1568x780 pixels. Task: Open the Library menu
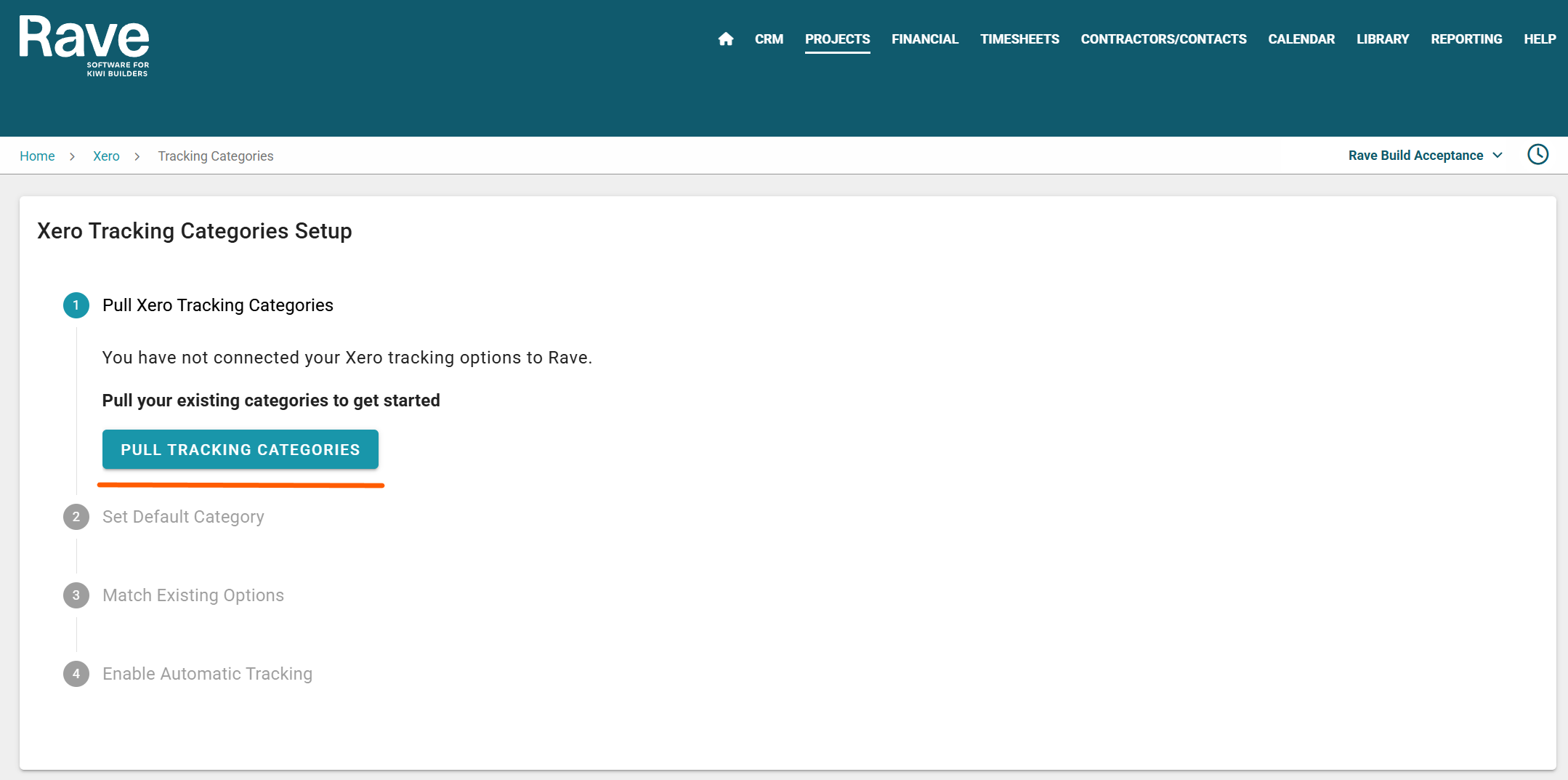1383,39
